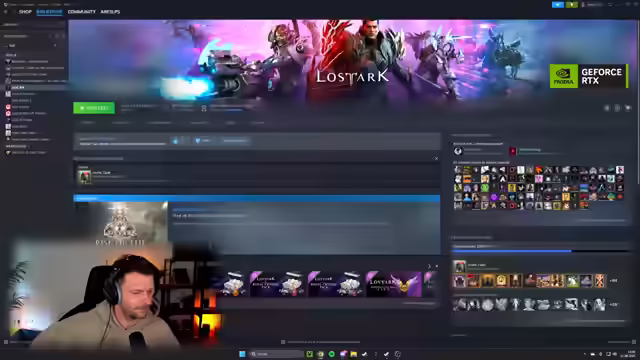
Task: Click the Lost Ark banner logo
Action: [x=353, y=77]
